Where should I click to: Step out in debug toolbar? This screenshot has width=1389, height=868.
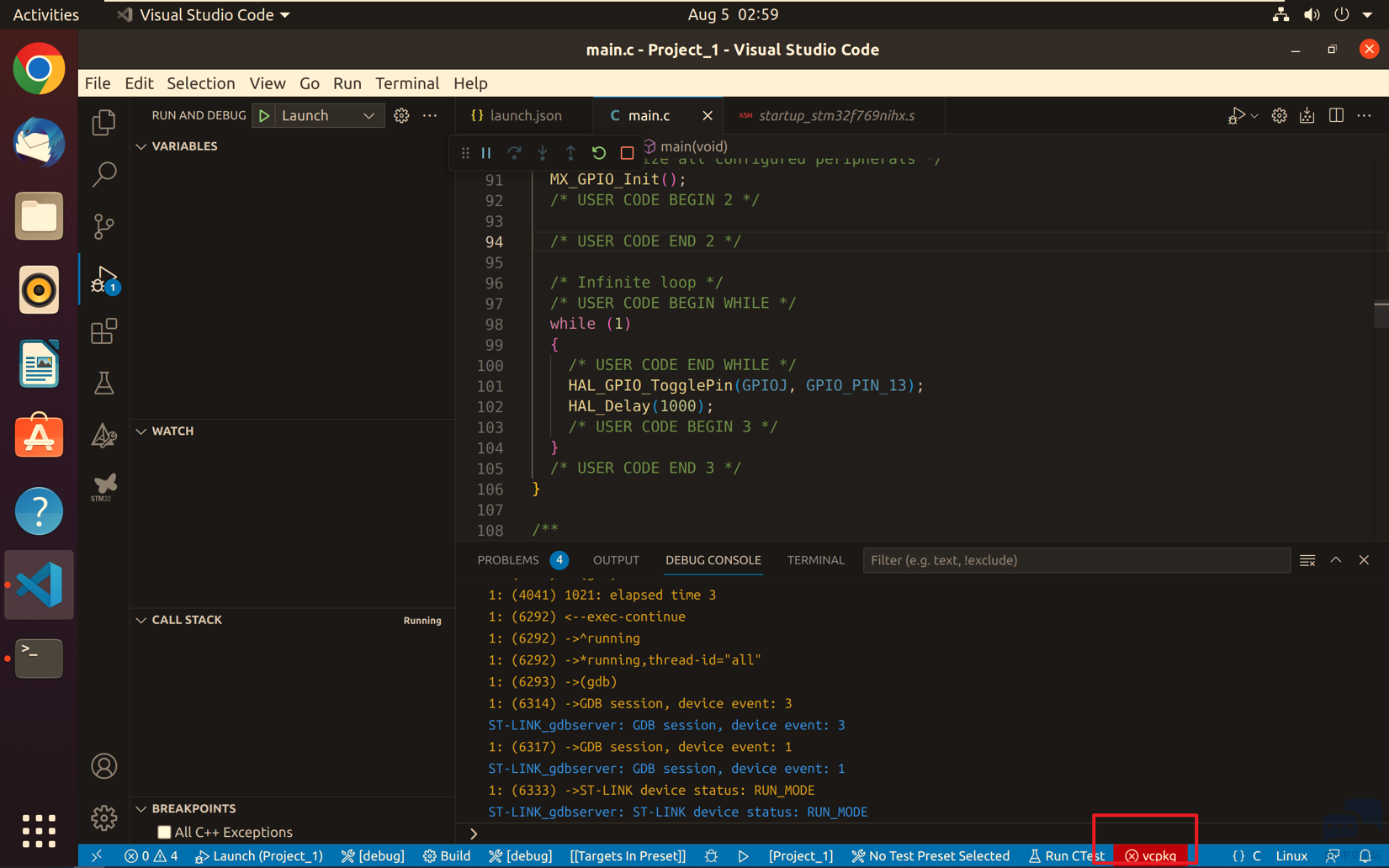[570, 153]
